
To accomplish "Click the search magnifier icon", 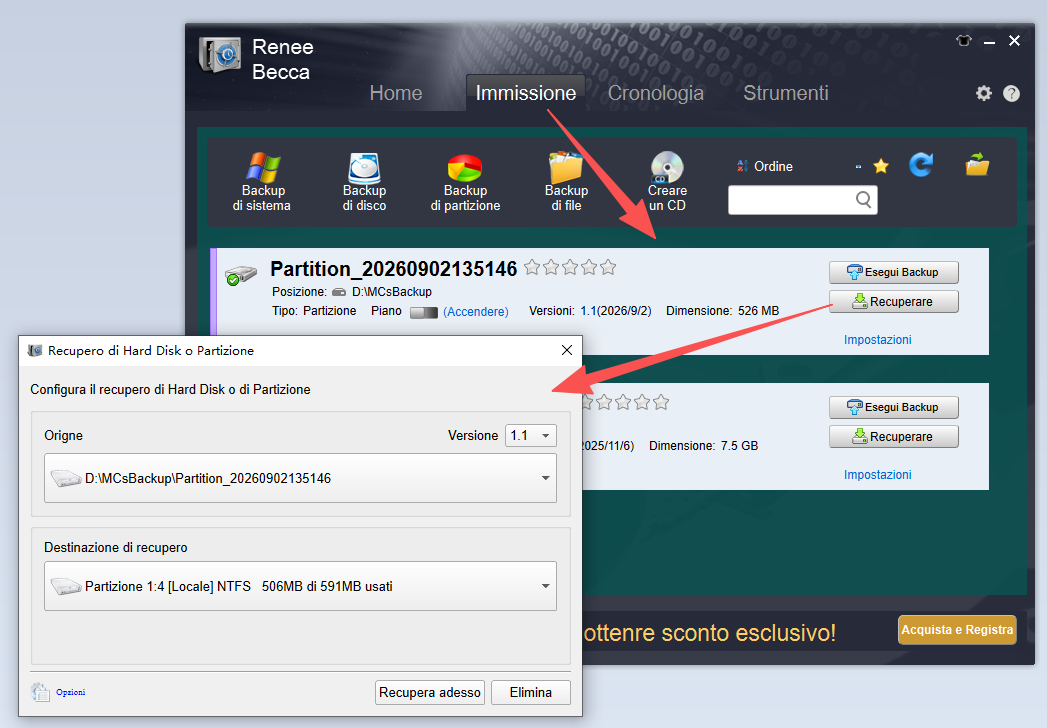I will [x=863, y=200].
